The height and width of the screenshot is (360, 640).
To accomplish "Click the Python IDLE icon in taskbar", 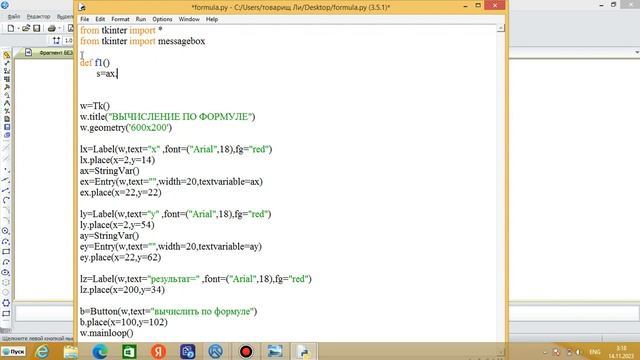I will pyautogui.click(x=304, y=351).
